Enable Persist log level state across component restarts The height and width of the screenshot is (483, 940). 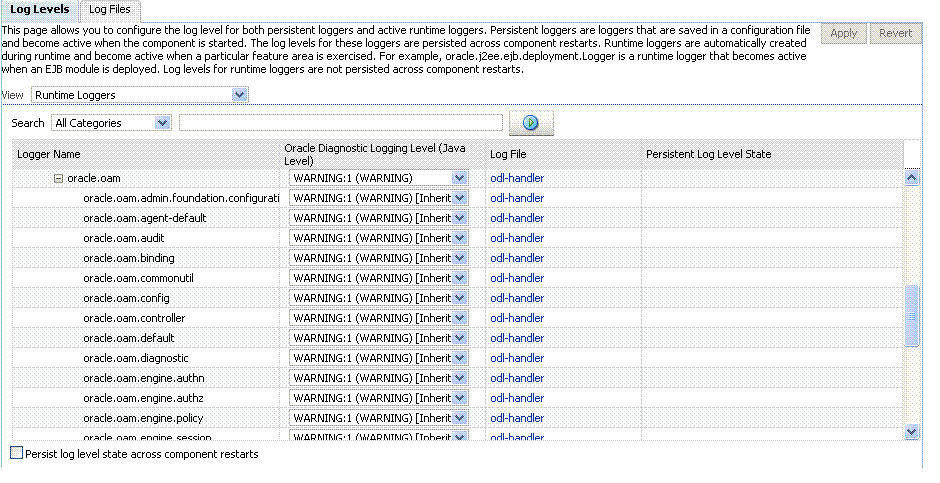tap(17, 453)
